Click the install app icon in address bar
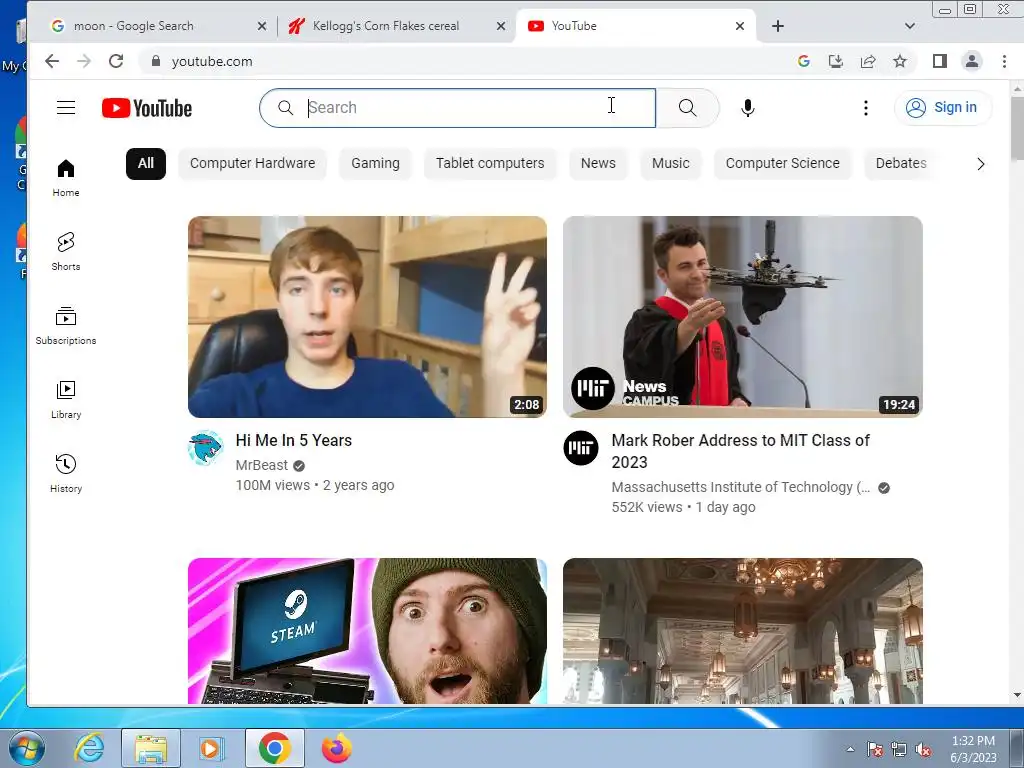1024x768 pixels. [x=836, y=61]
